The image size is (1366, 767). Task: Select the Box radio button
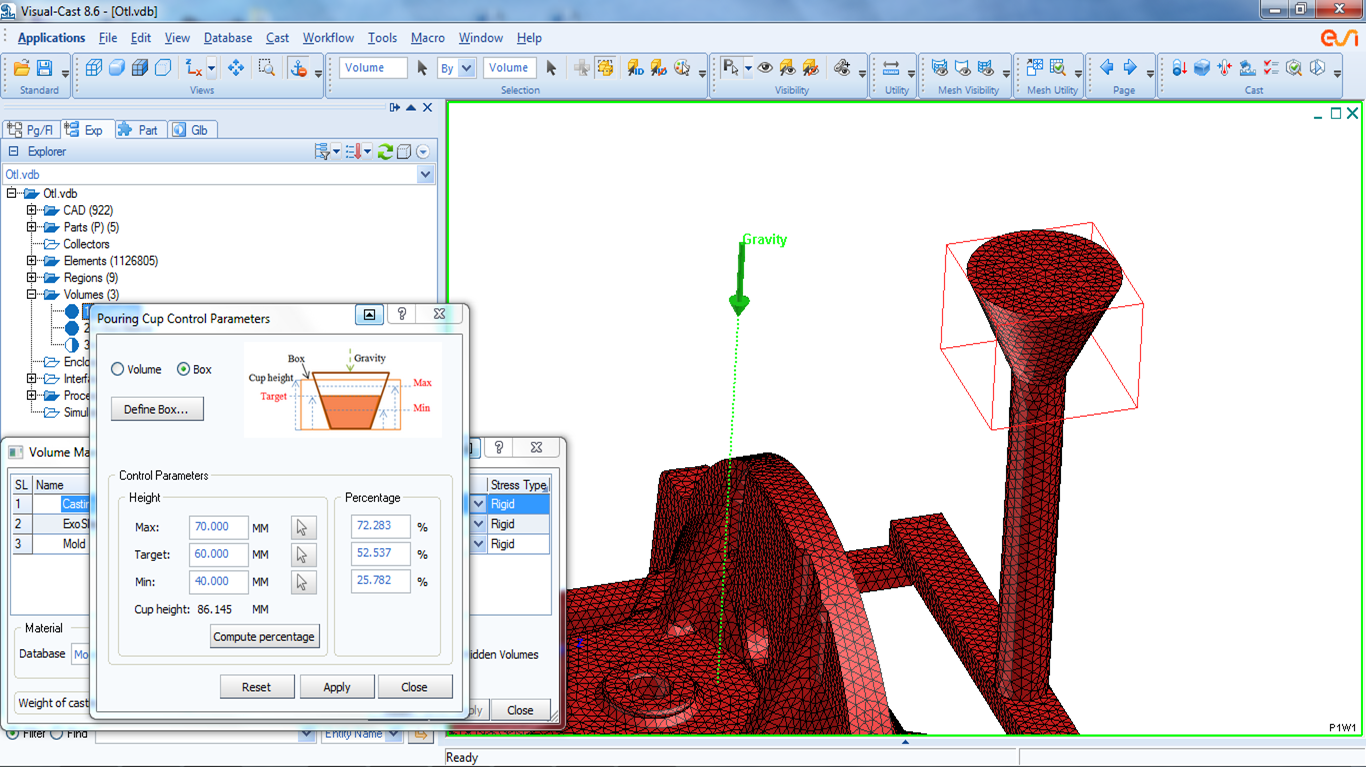point(183,369)
